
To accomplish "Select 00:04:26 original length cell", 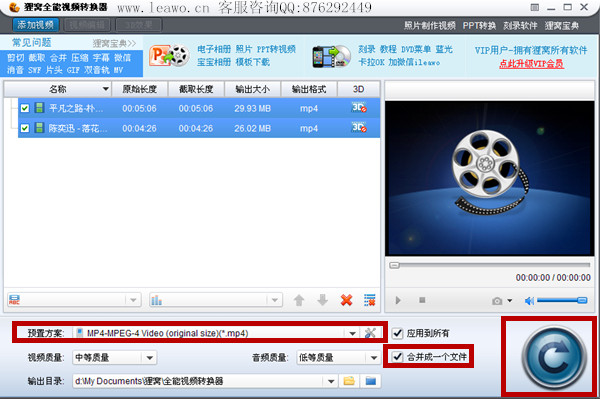I will tap(139, 128).
